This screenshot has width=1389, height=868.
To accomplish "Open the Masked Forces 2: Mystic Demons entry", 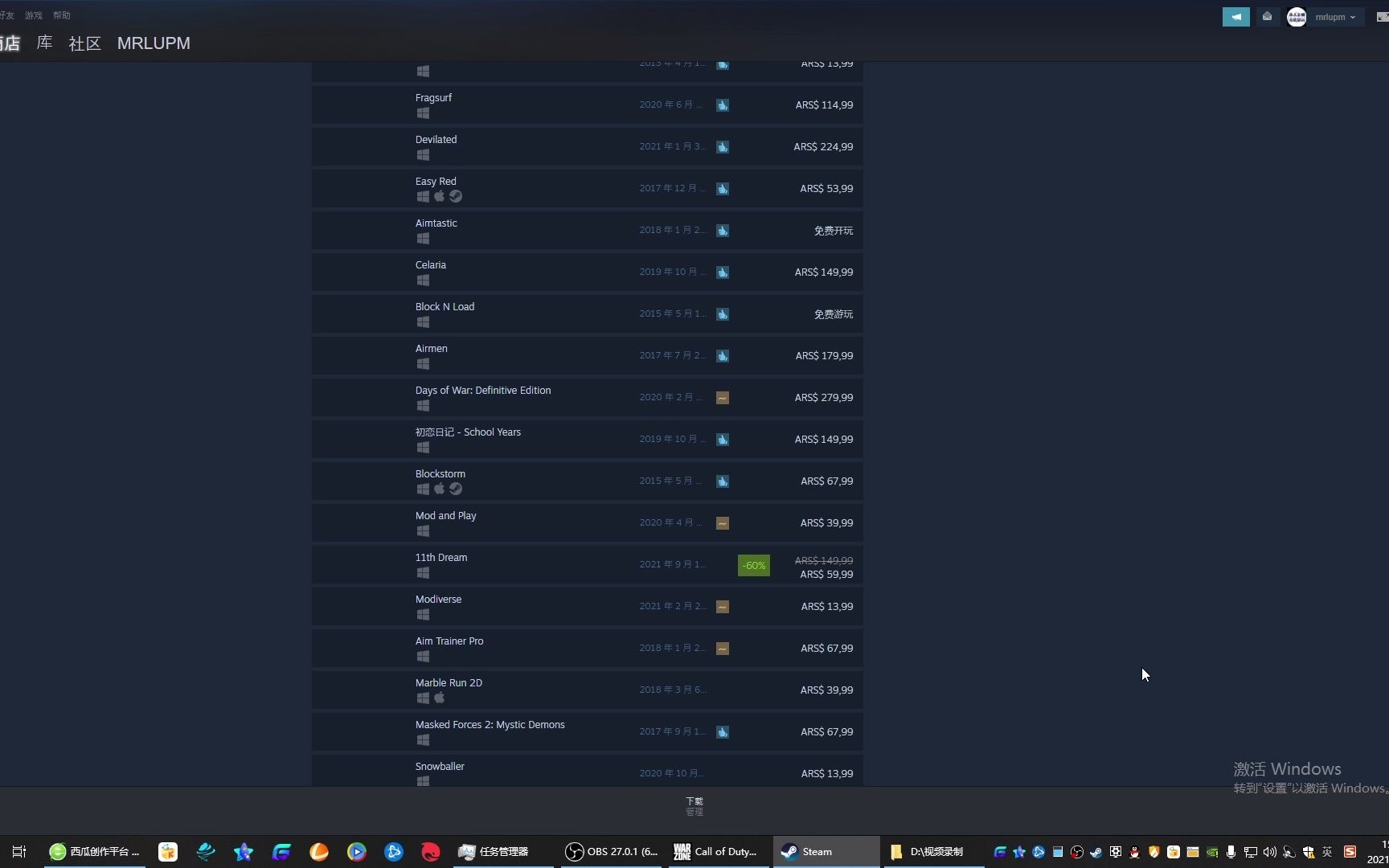I will tap(588, 732).
